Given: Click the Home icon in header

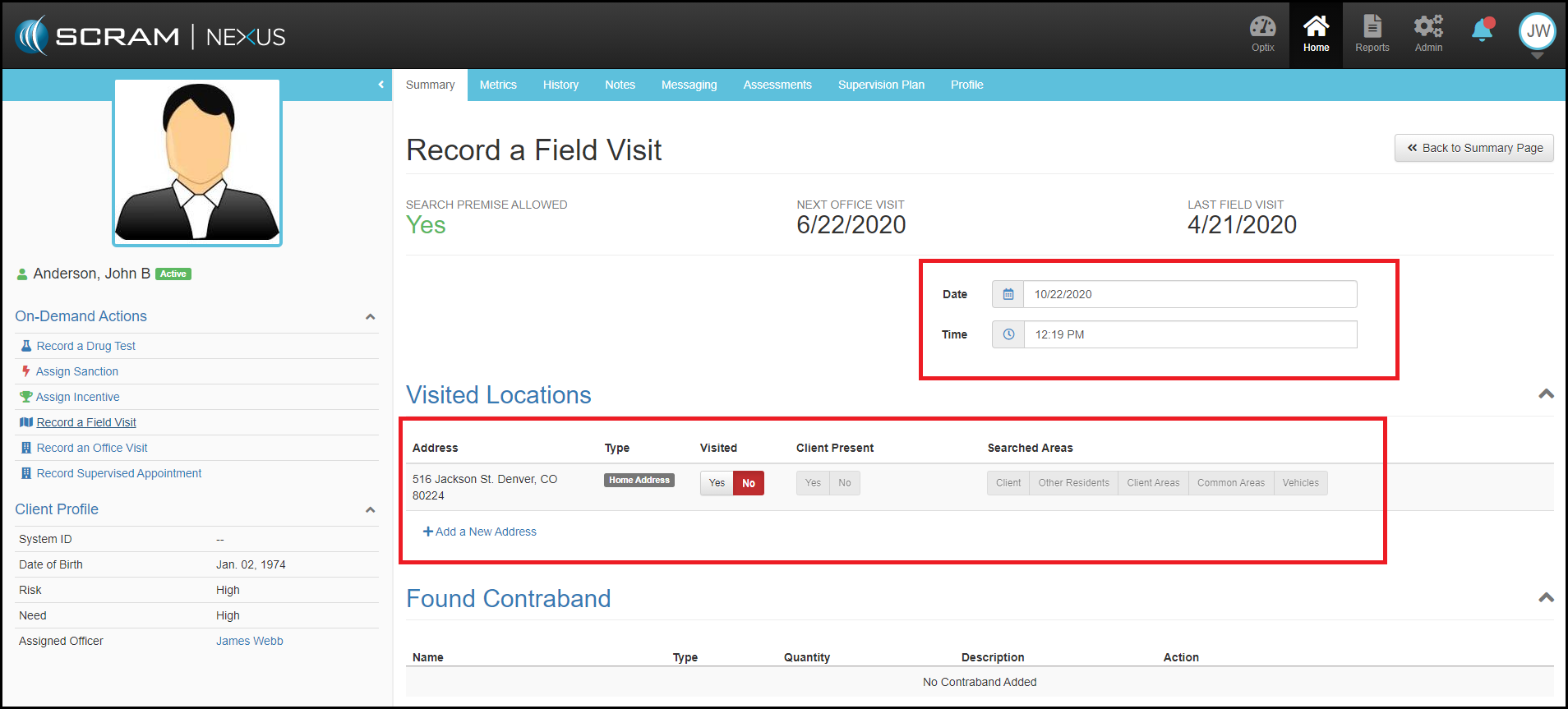Looking at the screenshot, I should (x=1316, y=35).
